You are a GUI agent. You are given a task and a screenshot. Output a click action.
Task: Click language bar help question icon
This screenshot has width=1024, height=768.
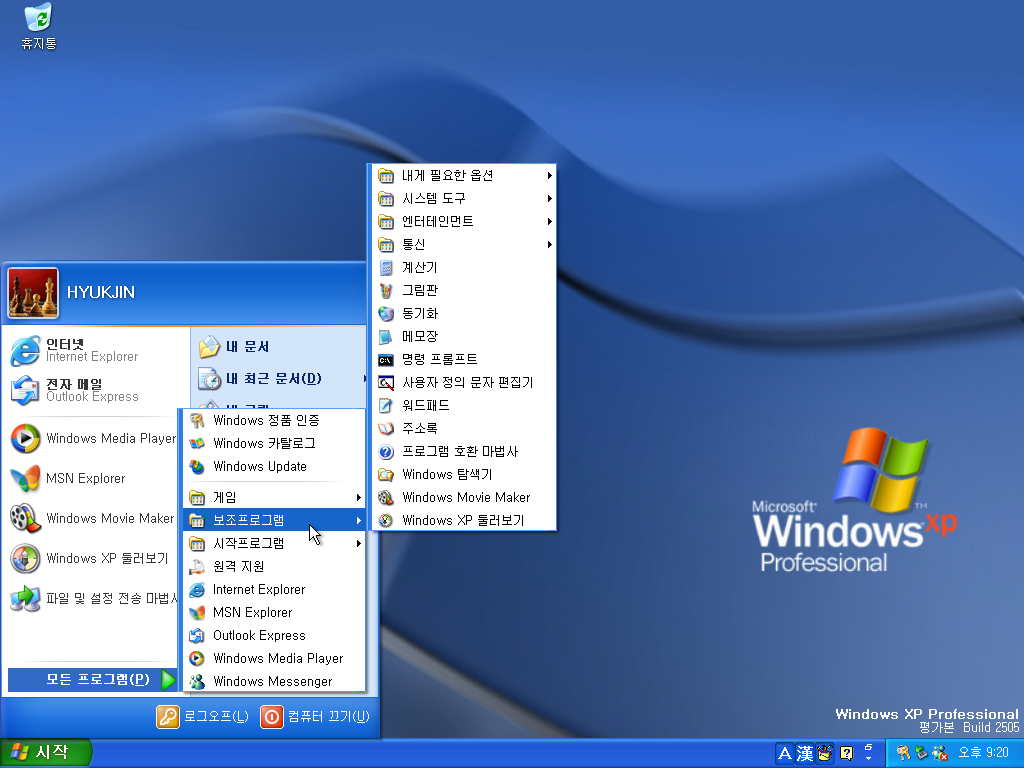[x=846, y=754]
